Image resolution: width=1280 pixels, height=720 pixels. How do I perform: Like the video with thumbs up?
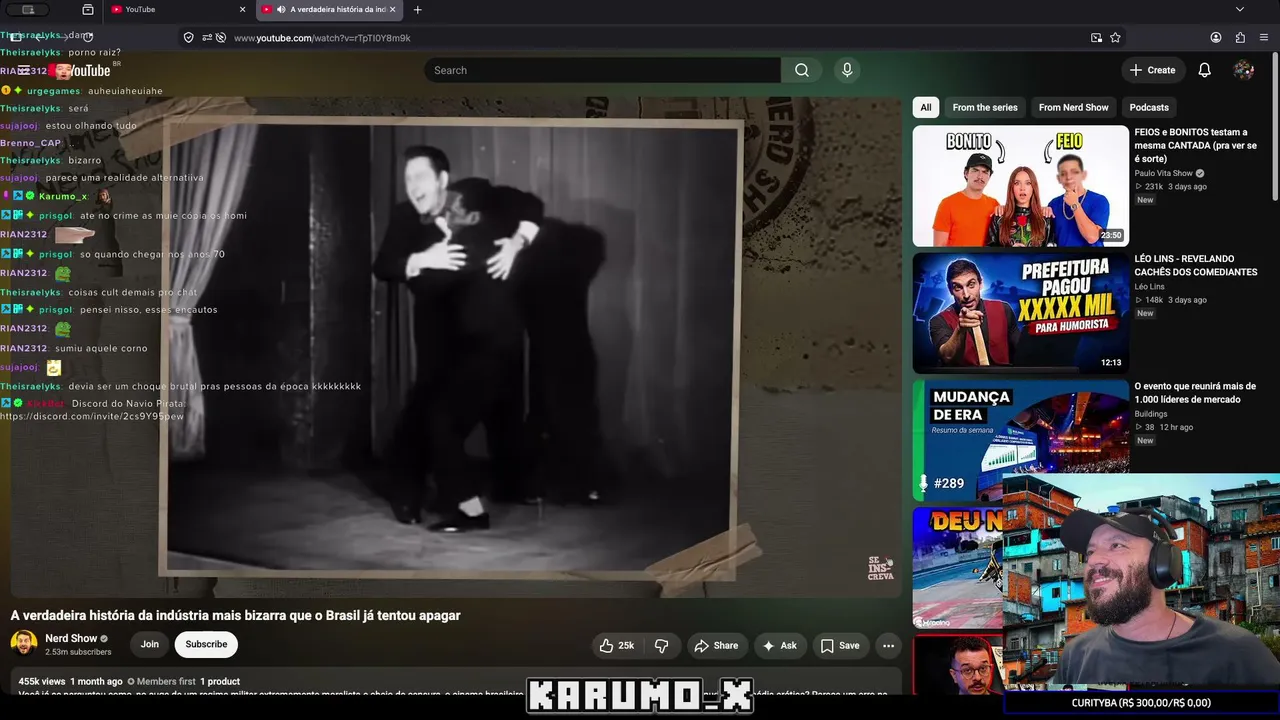click(617, 645)
